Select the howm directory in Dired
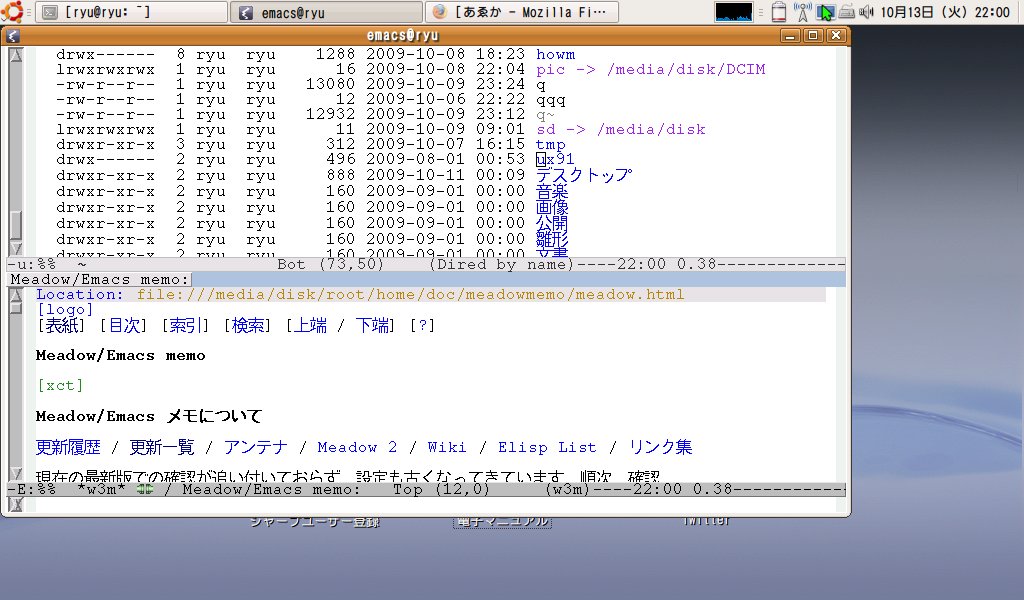 [x=556, y=54]
